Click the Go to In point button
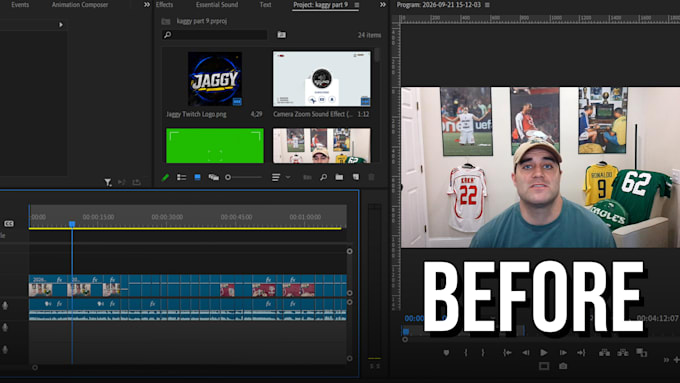The image size is (680, 383). pyautogui.click(x=507, y=353)
